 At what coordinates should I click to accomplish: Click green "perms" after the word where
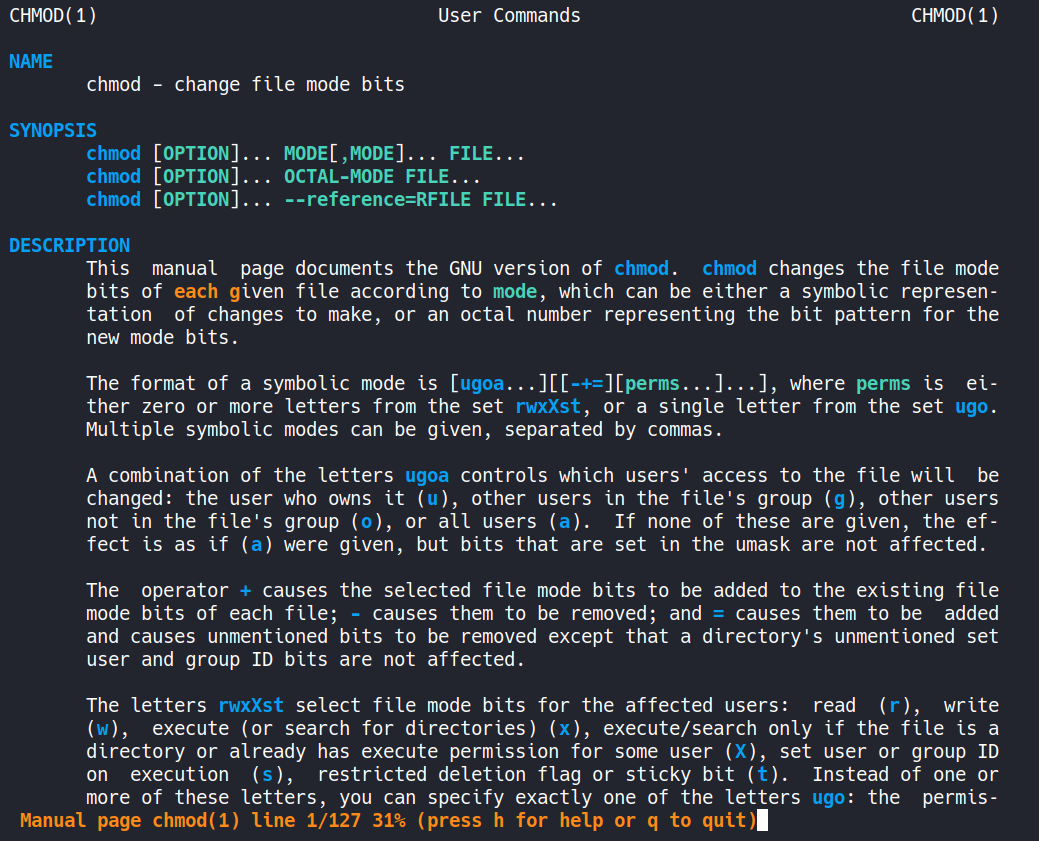tap(883, 384)
